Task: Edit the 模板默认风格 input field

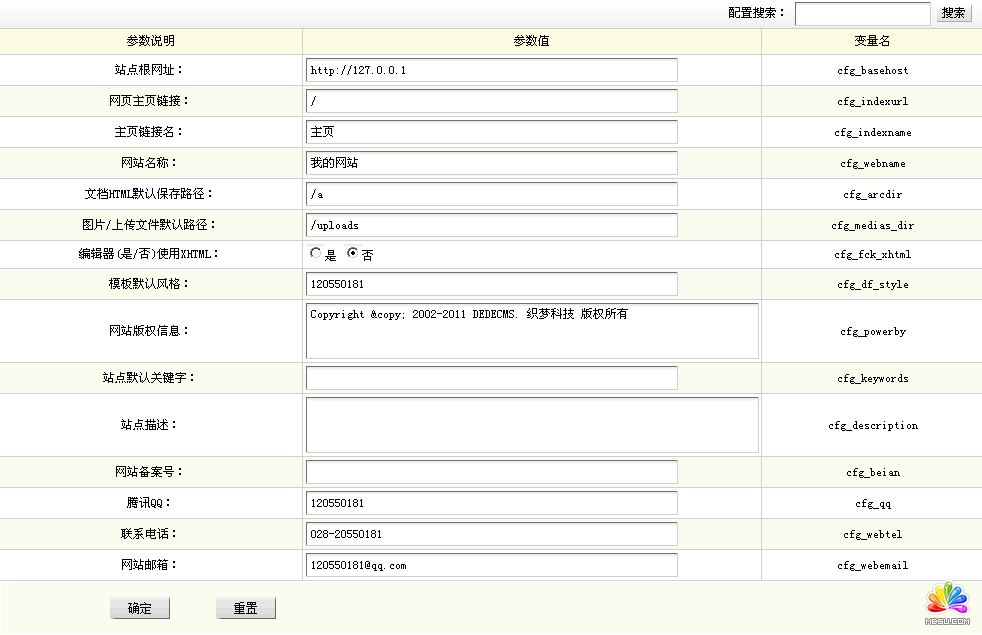Action: click(x=491, y=284)
